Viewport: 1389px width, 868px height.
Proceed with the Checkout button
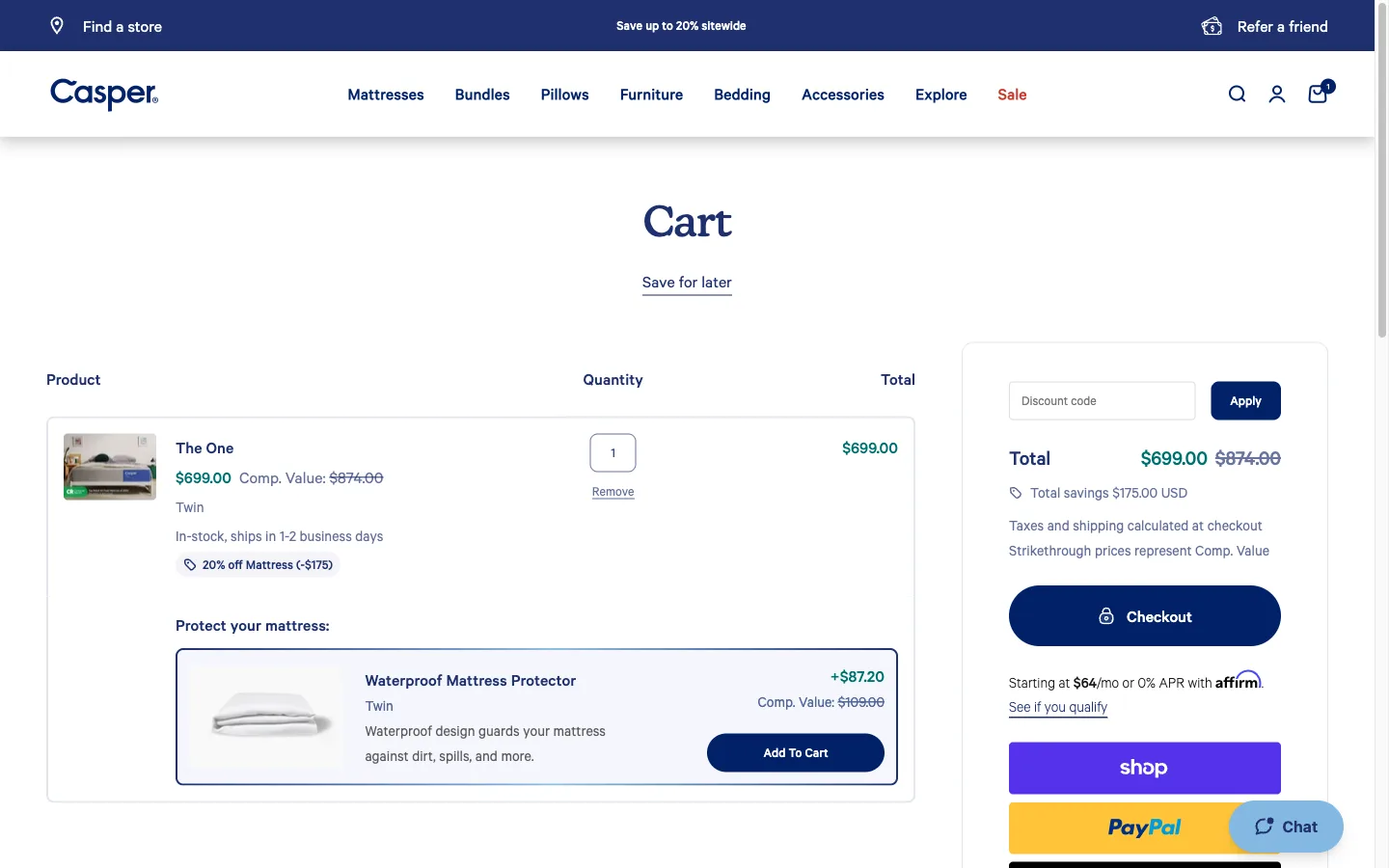click(1144, 616)
